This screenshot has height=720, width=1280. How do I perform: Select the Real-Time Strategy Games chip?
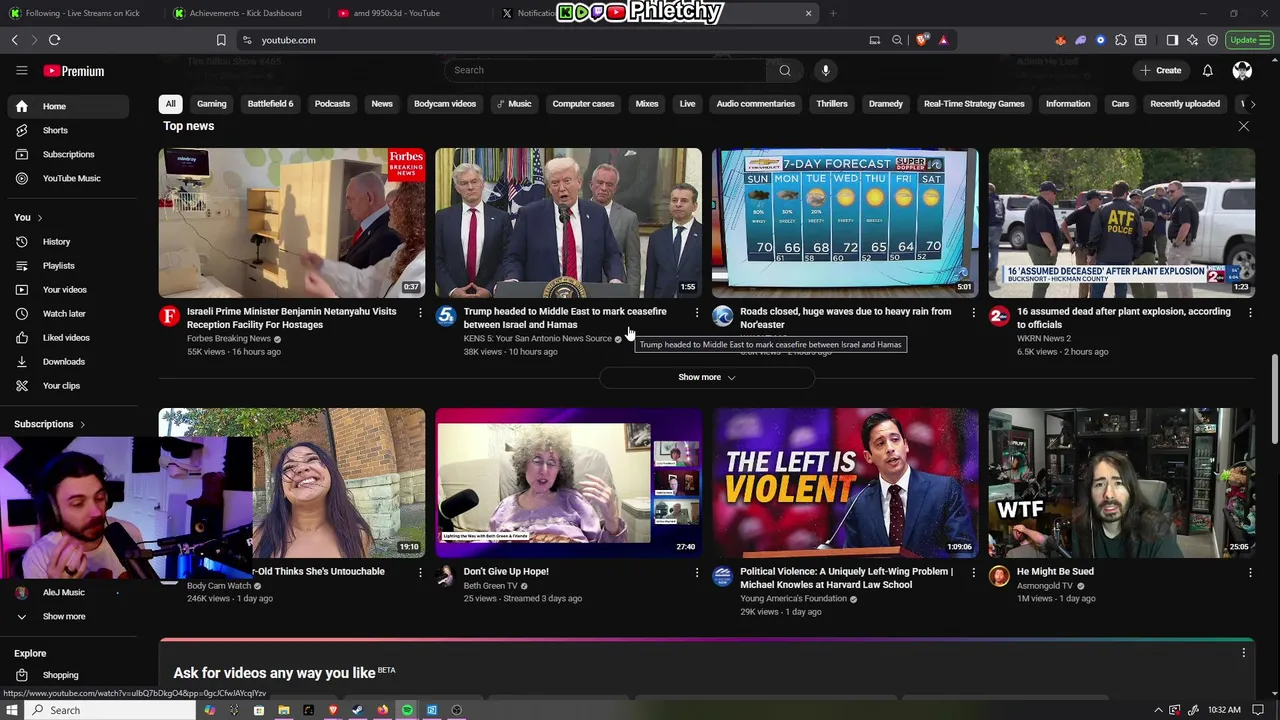pyautogui.click(x=974, y=104)
